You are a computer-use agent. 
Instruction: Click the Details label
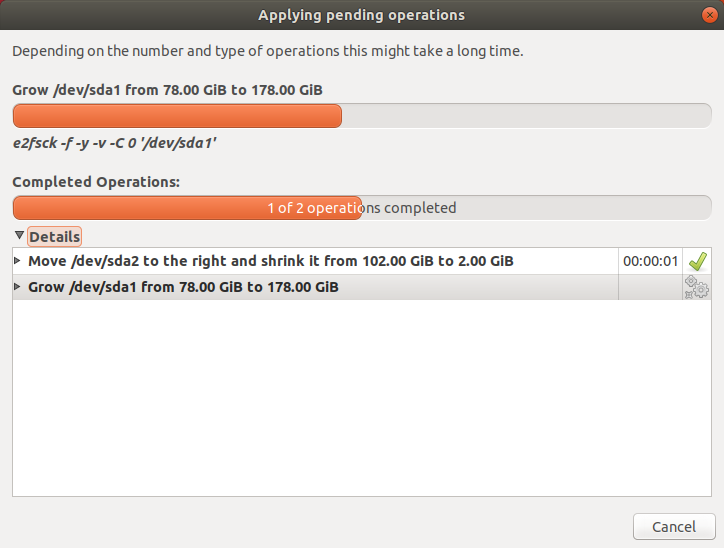(x=54, y=237)
